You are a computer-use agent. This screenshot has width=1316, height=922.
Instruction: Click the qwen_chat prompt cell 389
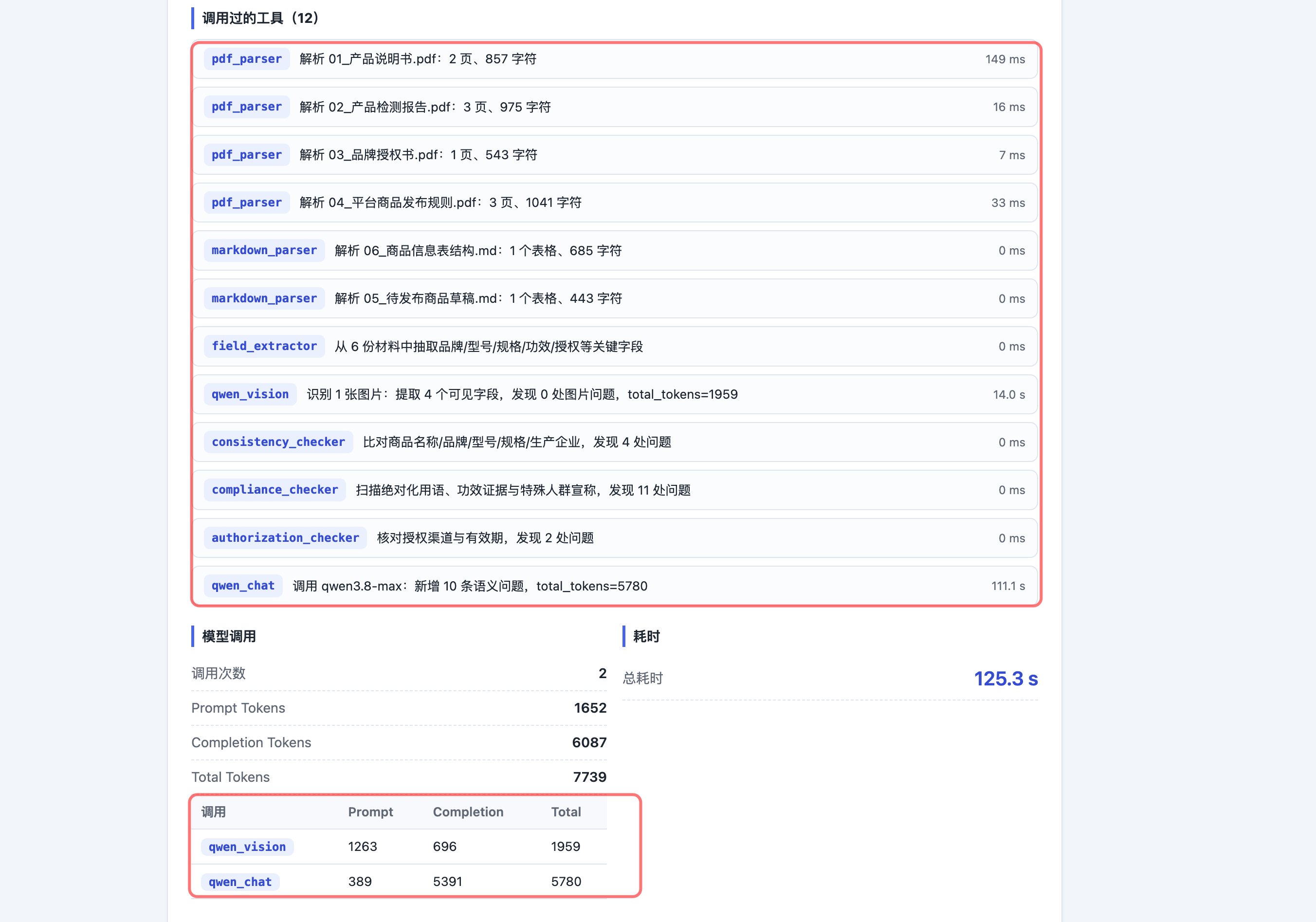(360, 882)
